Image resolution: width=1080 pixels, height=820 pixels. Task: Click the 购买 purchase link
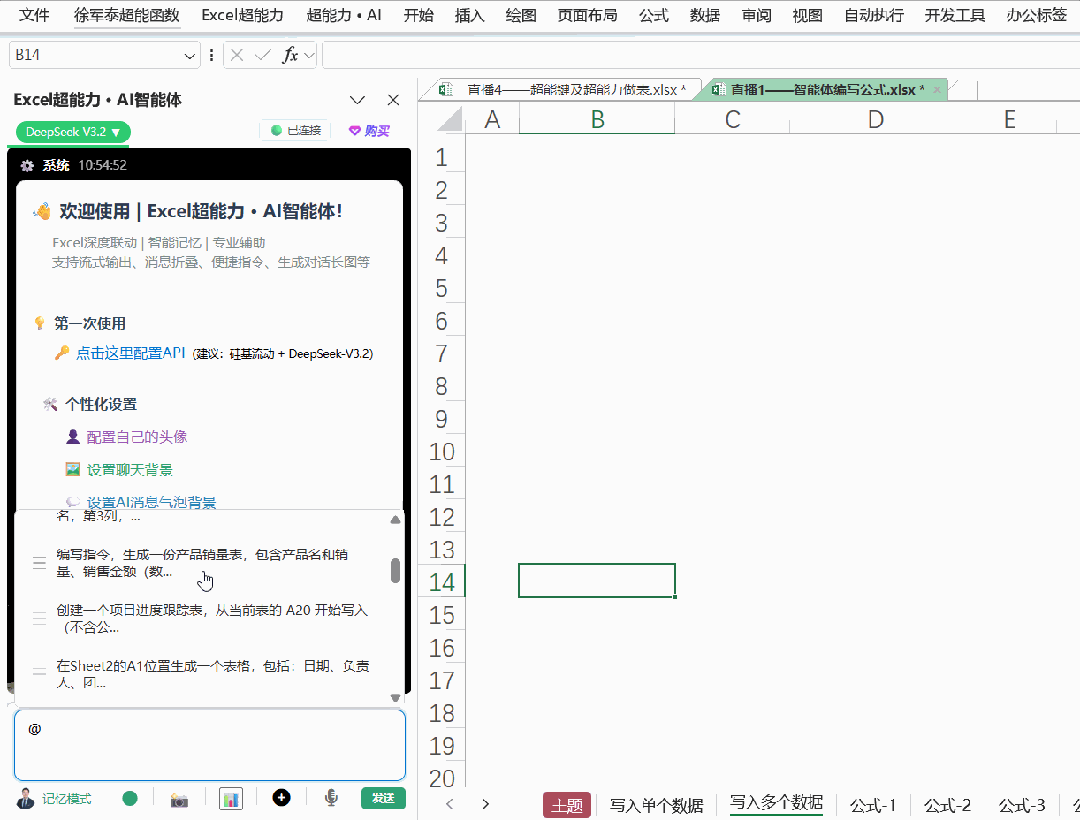point(369,130)
